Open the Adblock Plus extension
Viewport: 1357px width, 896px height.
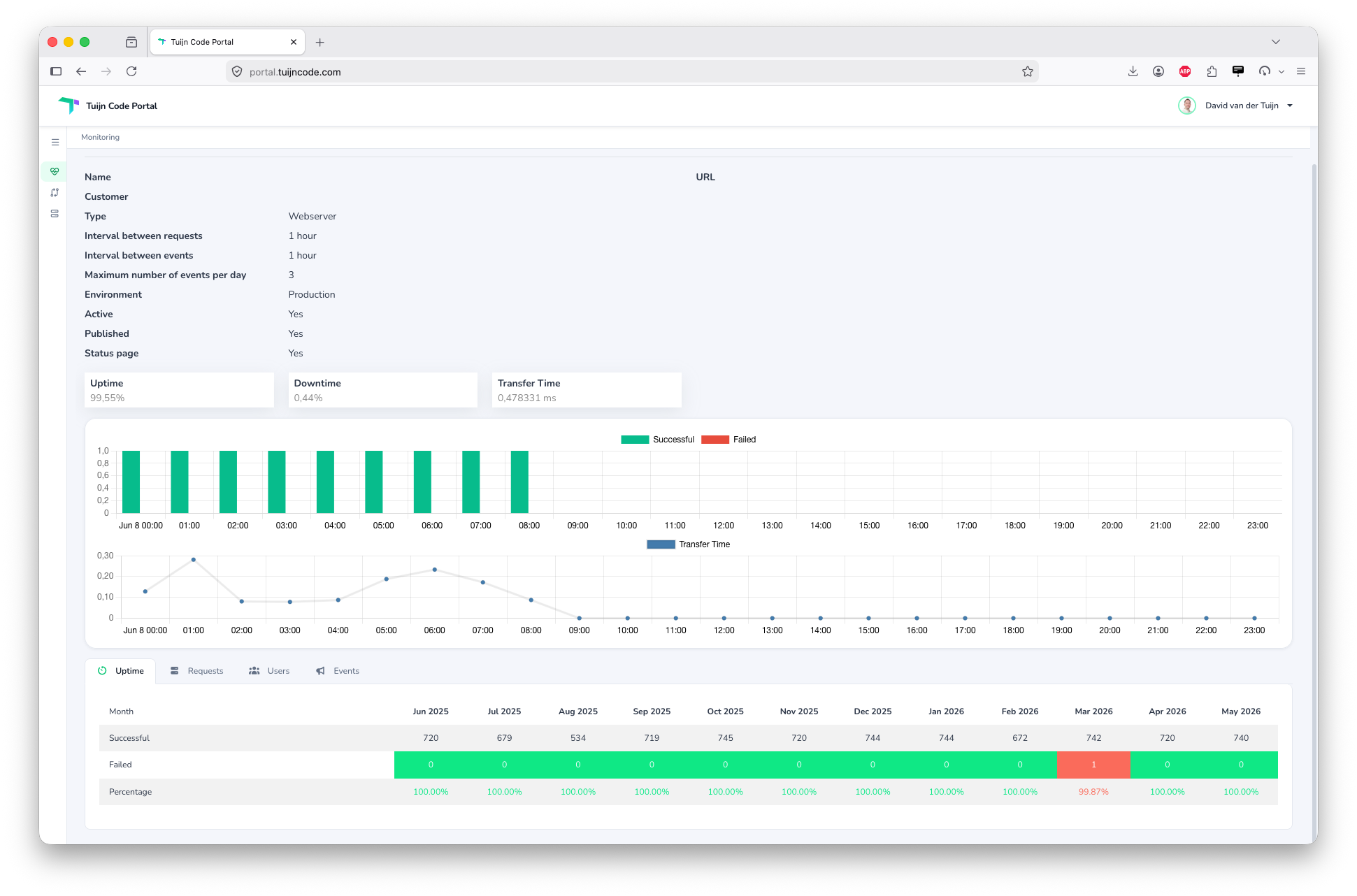[1185, 71]
